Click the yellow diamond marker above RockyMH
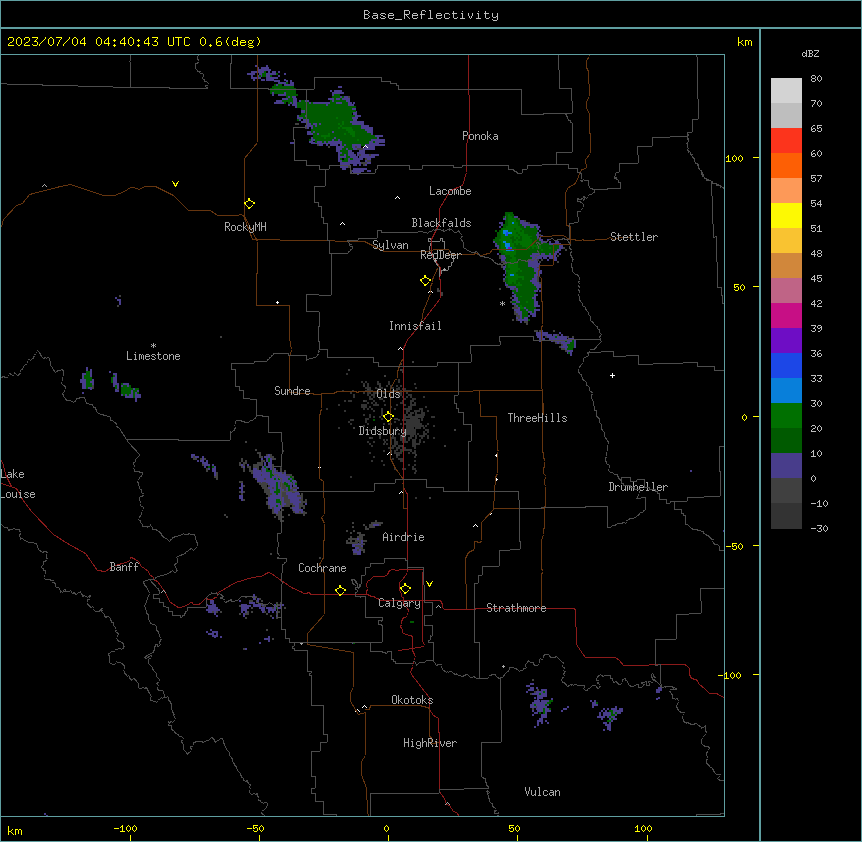This screenshot has width=862, height=842. pos(250,204)
